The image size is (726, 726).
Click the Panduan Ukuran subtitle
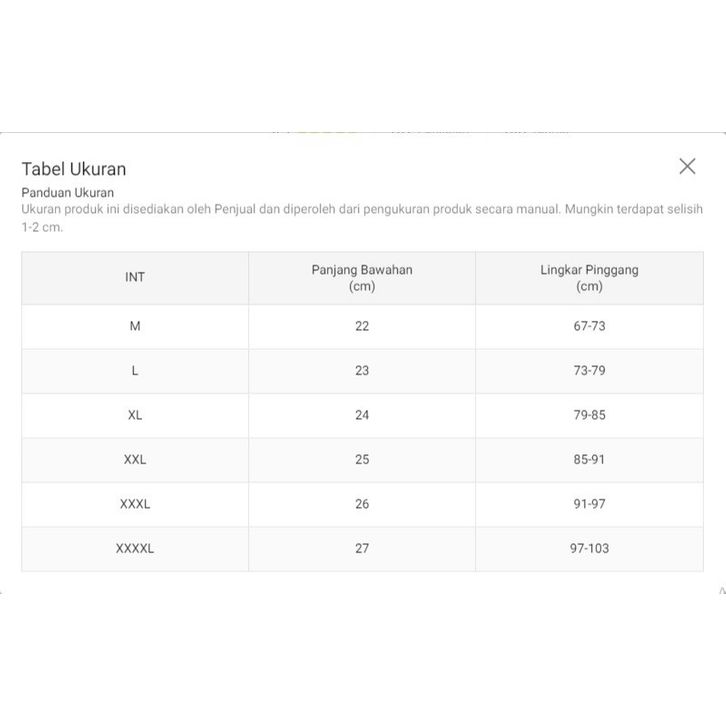click(x=68, y=193)
